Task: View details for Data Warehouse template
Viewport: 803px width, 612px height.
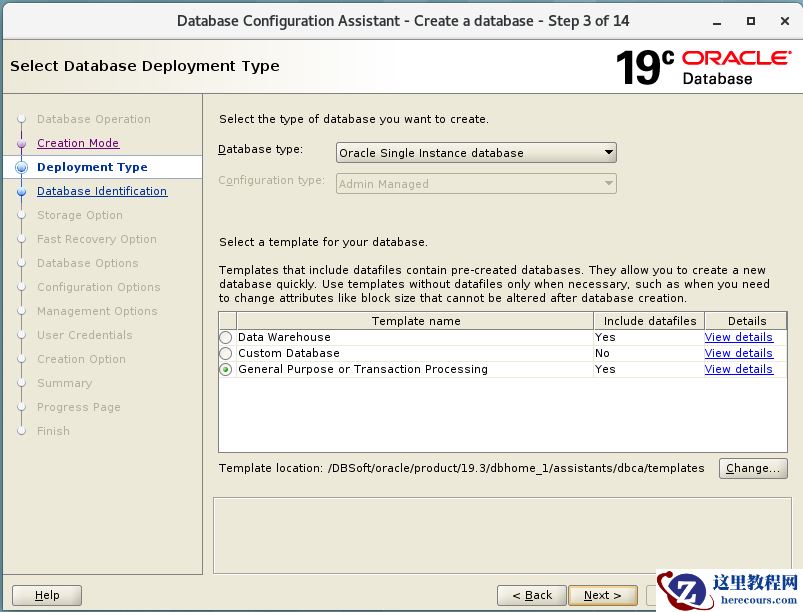Action: pos(738,337)
